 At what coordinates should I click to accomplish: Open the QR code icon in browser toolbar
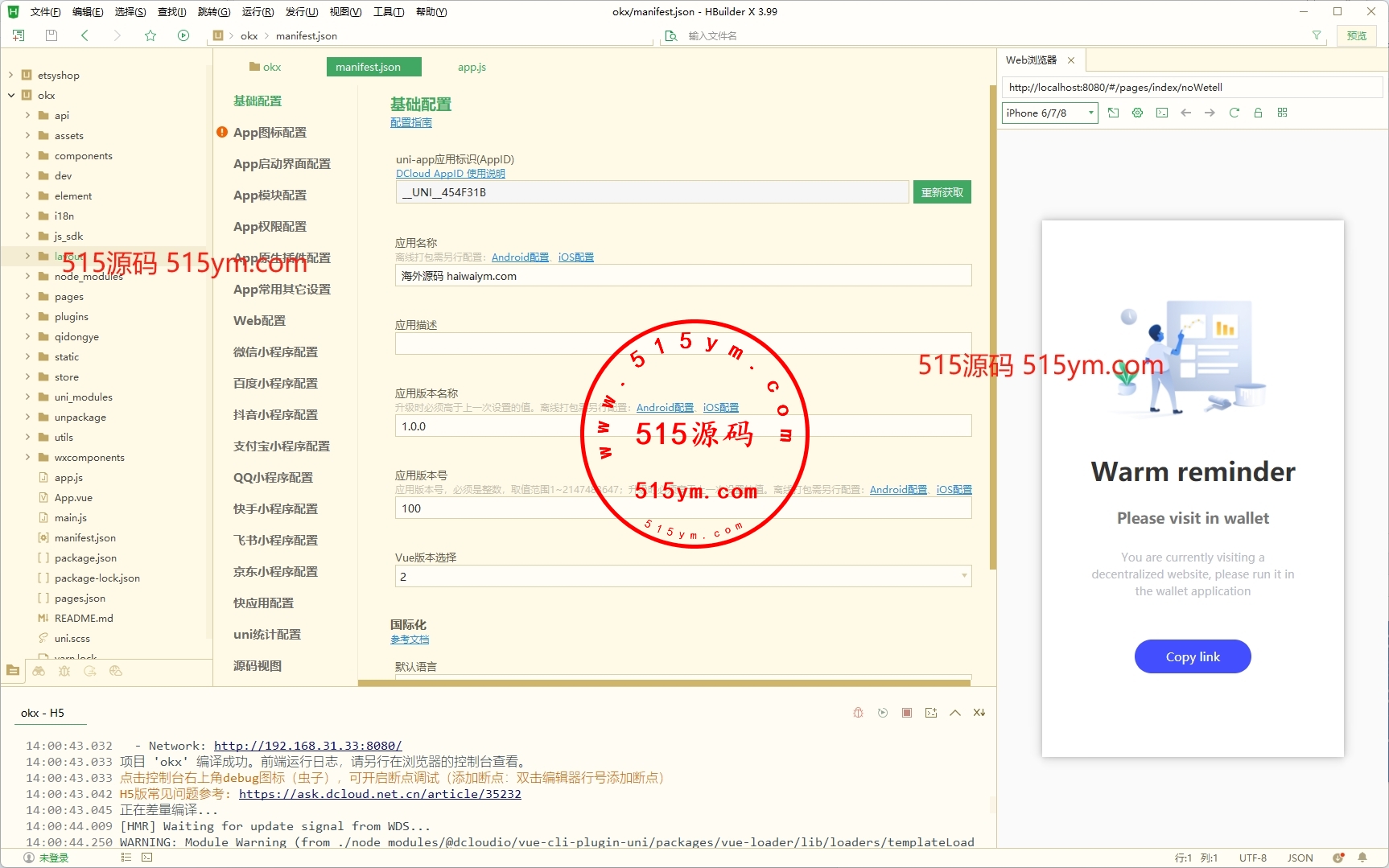tap(1282, 113)
